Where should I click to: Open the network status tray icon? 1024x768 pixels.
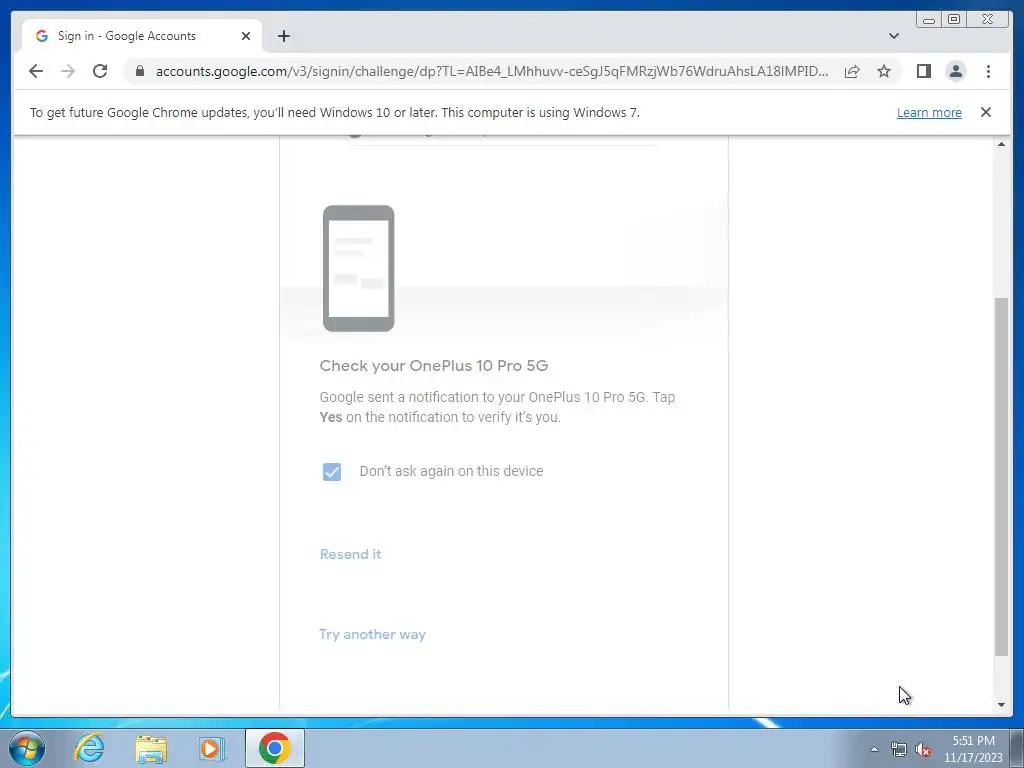coord(899,749)
